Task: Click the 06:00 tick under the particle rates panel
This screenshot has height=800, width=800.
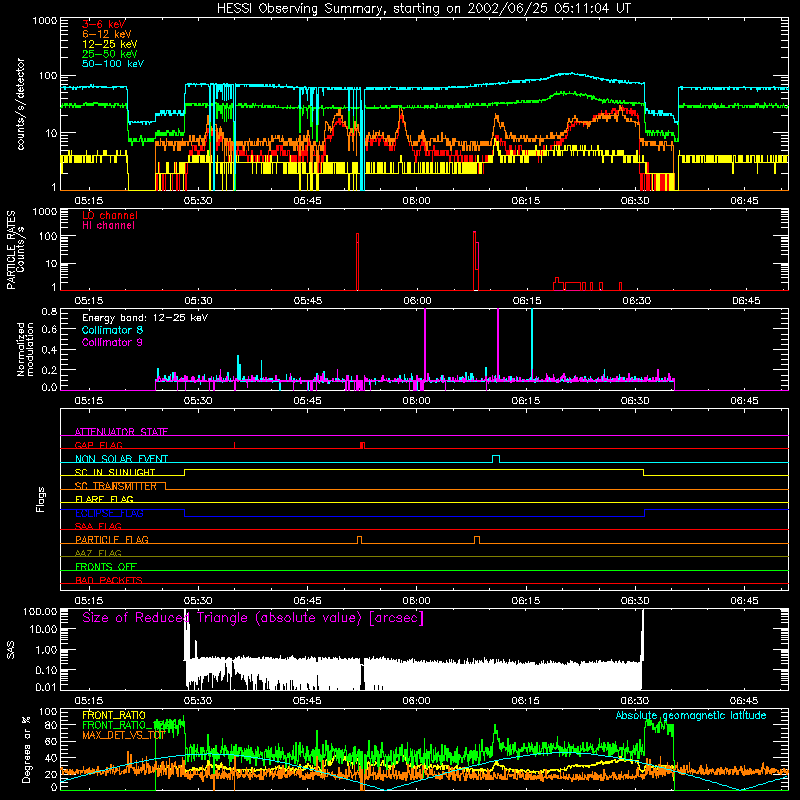Action: click(417, 301)
